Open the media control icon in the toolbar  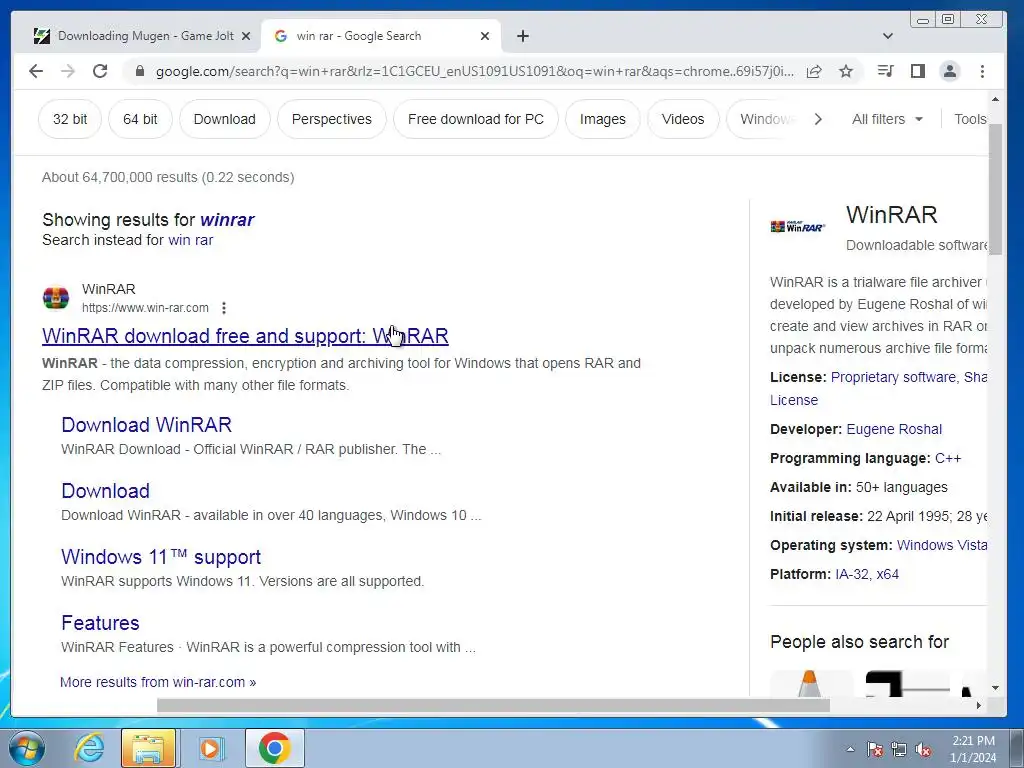[x=886, y=71]
